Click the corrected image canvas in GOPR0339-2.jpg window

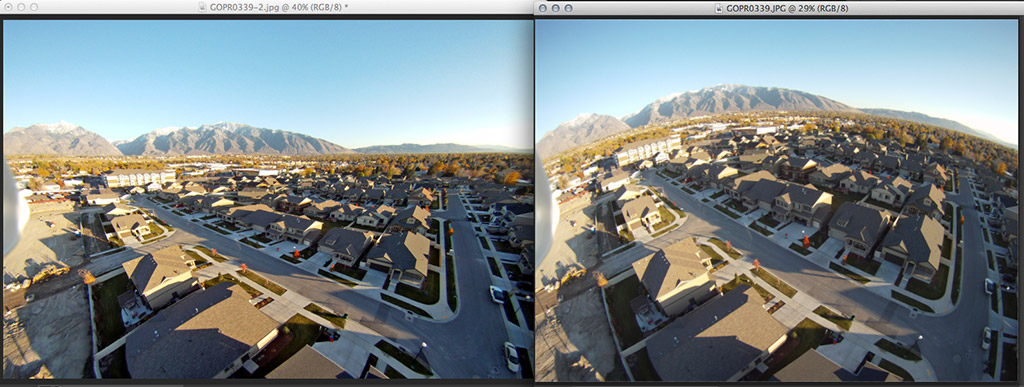(268, 199)
